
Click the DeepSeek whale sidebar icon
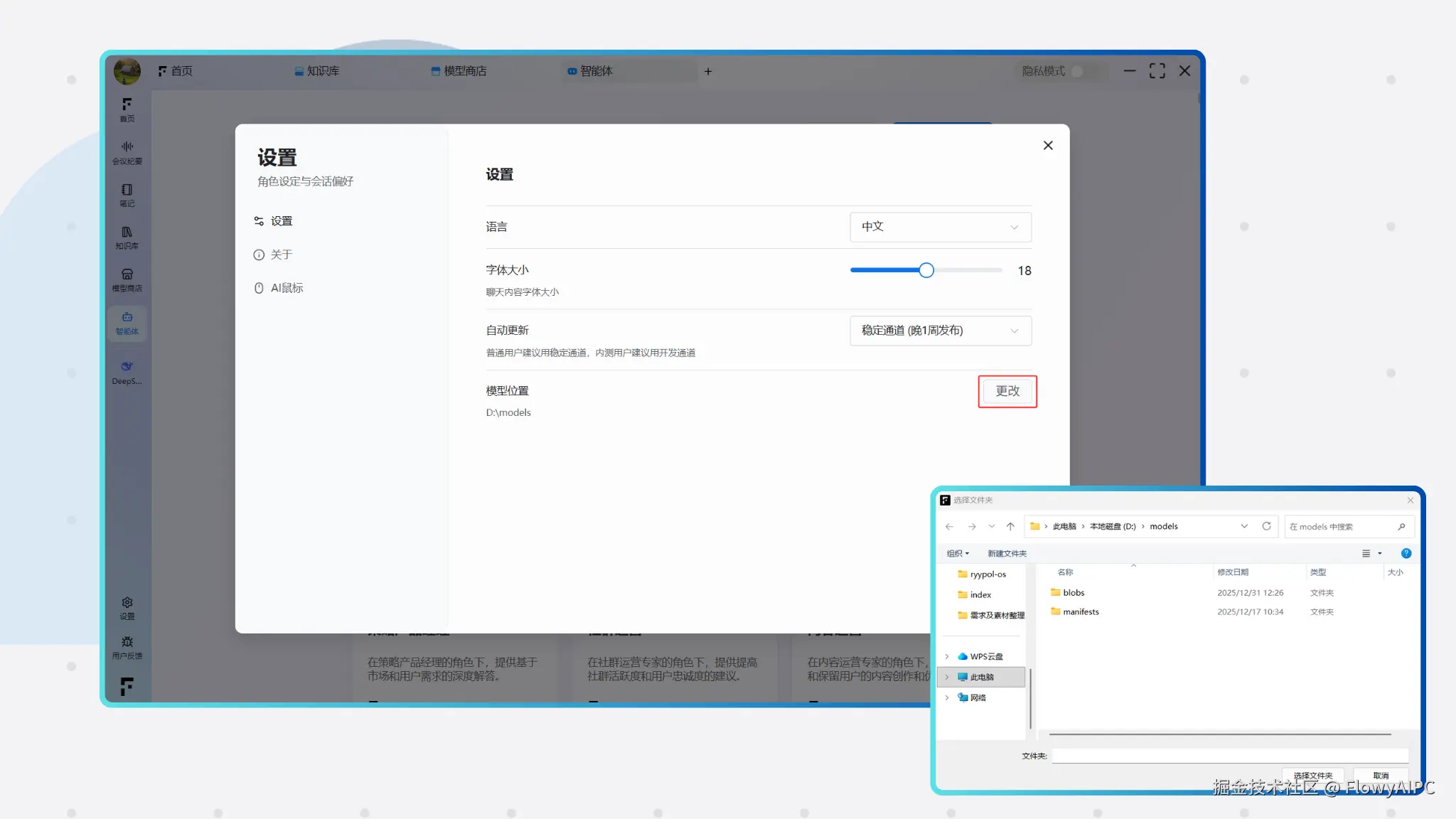click(x=127, y=371)
